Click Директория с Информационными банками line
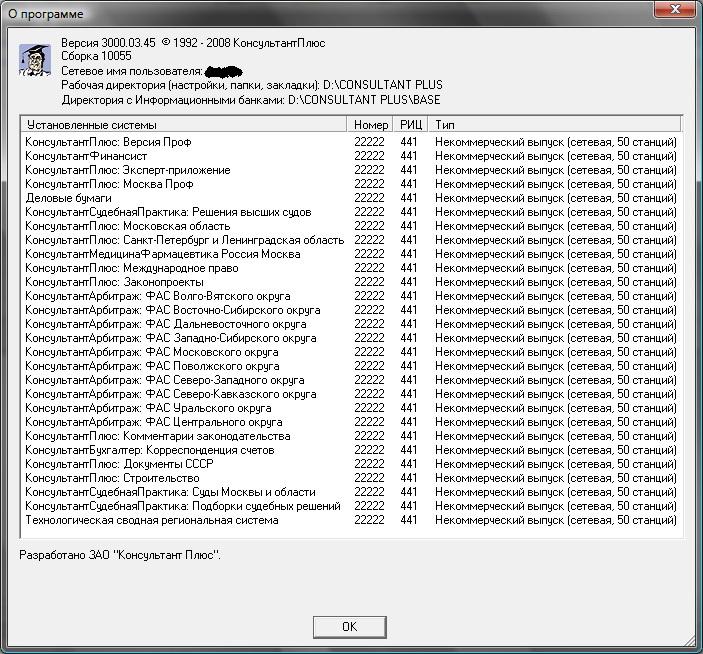Viewport: 703px width, 654px height. pyautogui.click(x=251, y=100)
